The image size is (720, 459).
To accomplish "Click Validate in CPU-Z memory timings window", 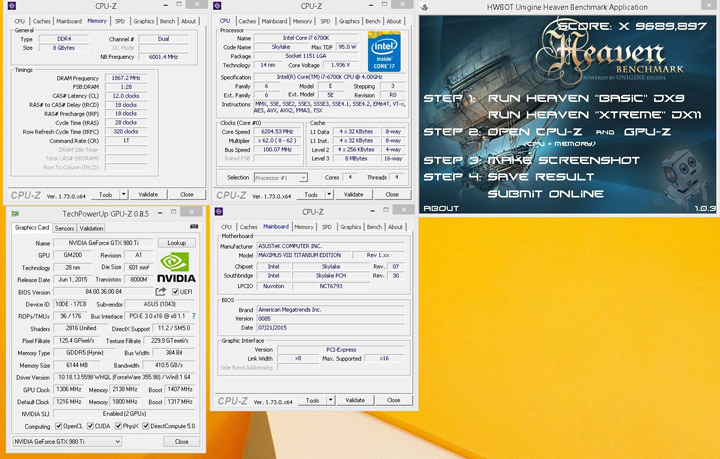I will coord(148,195).
